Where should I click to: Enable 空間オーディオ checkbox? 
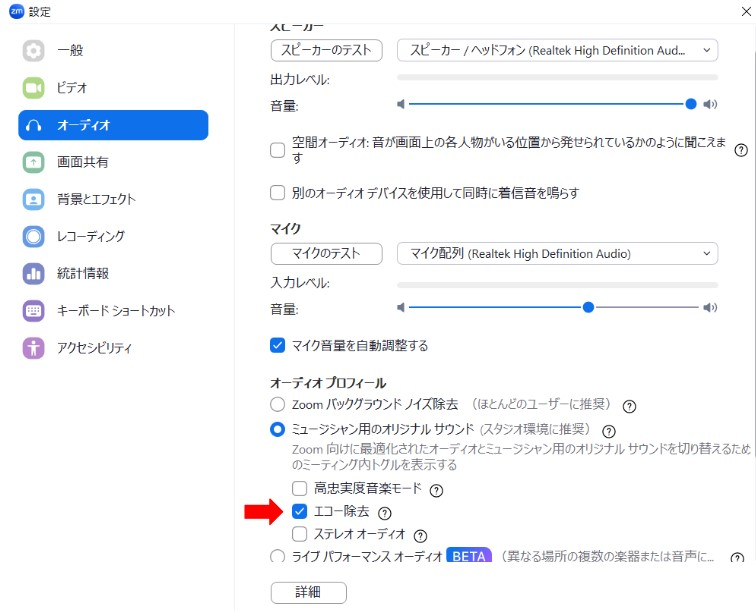[x=278, y=150]
